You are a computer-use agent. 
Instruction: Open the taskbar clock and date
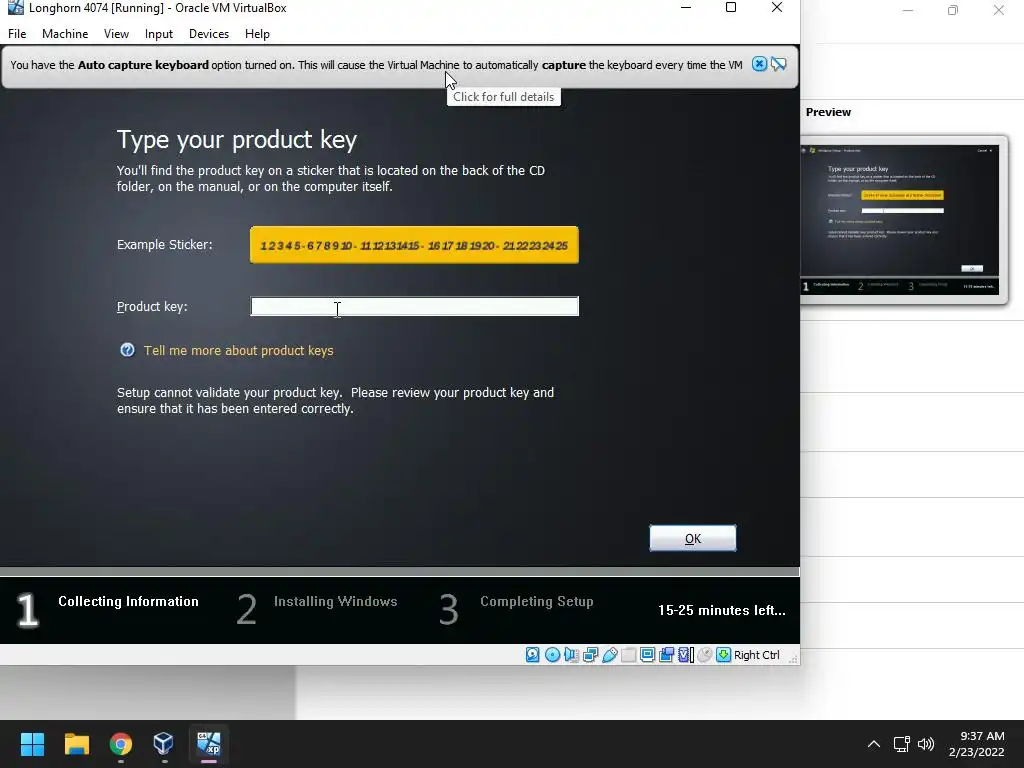[x=977, y=744]
